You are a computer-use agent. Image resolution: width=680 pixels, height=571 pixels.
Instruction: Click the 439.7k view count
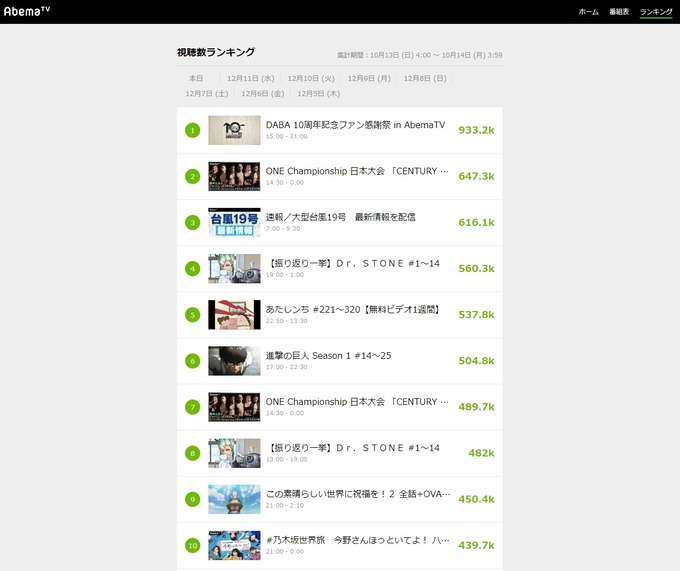pos(476,545)
